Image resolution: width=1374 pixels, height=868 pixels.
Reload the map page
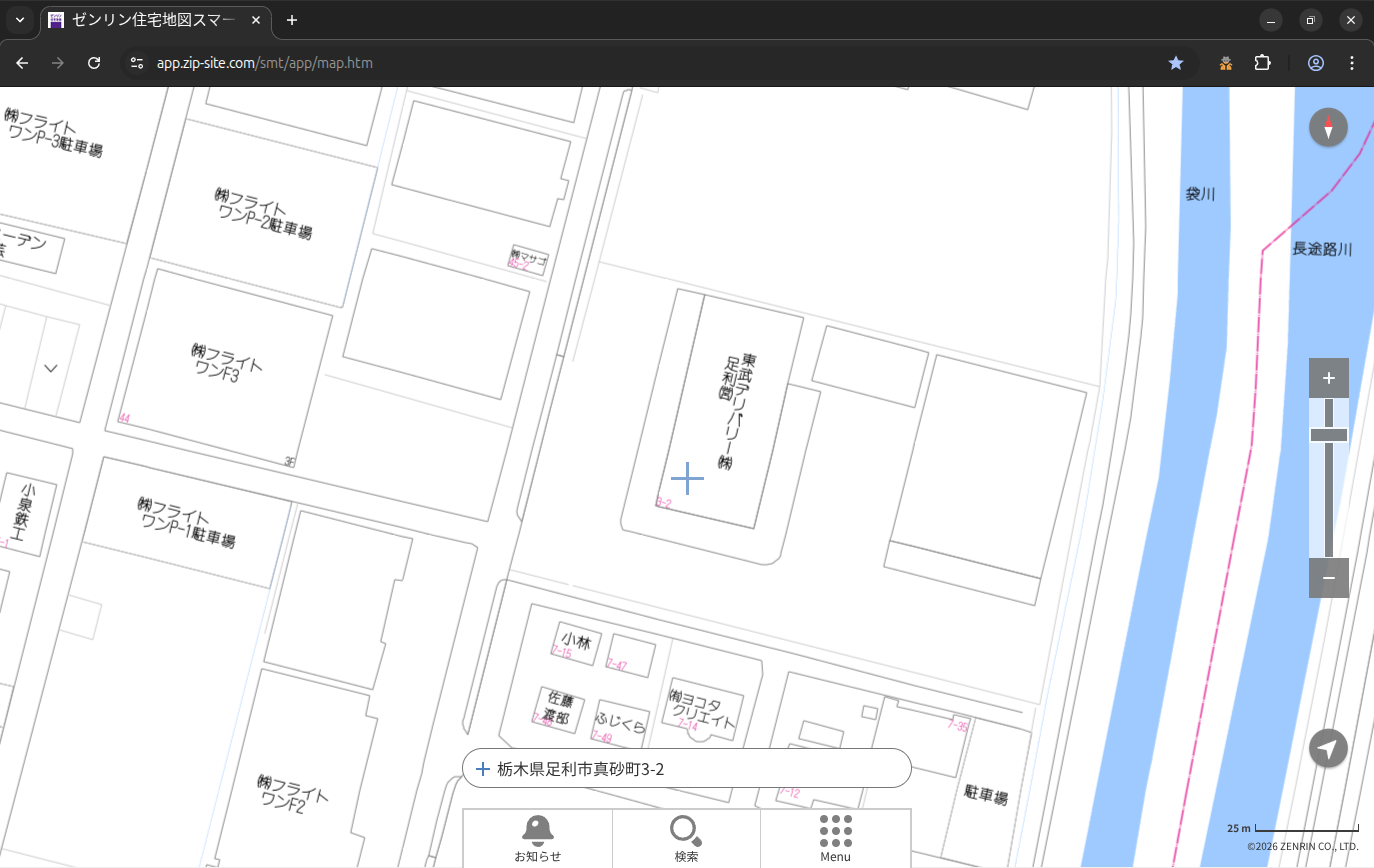pyautogui.click(x=94, y=63)
